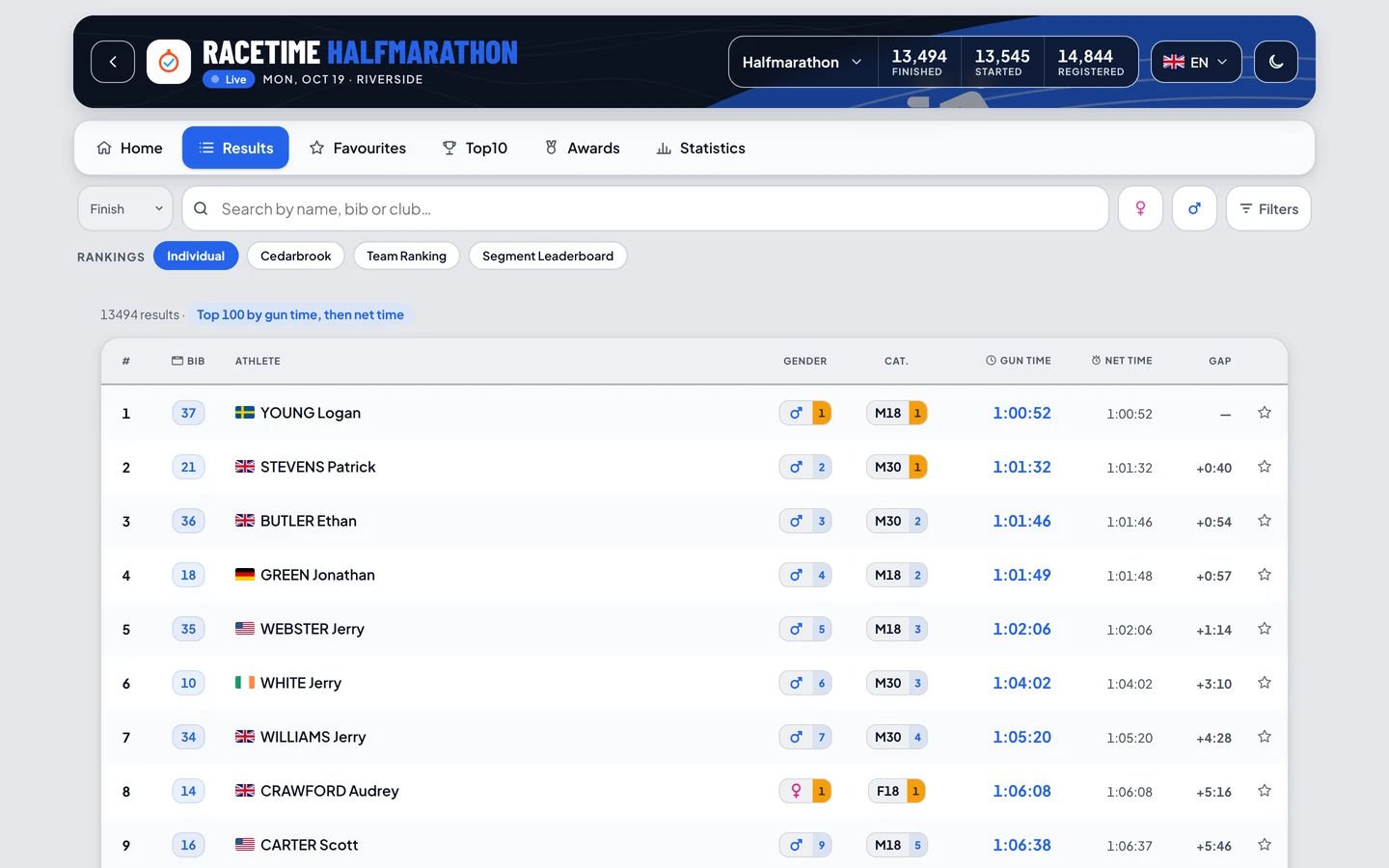Open the Segment Leaderboard ranking
The width and height of the screenshot is (1389, 868).
pos(548,256)
